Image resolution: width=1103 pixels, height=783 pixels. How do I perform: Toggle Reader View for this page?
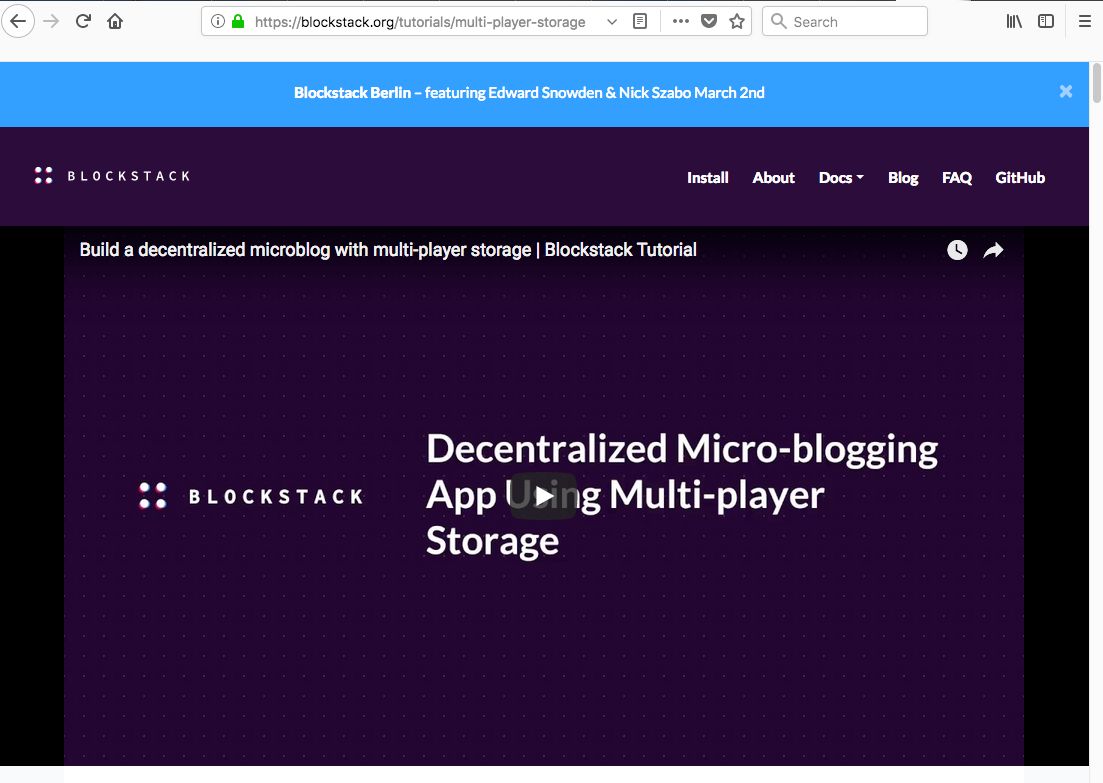coord(639,21)
